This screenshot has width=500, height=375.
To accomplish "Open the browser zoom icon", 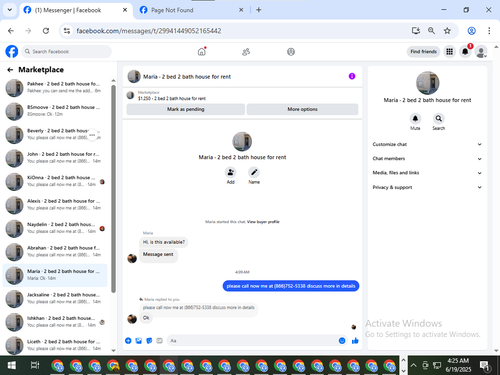I will point(431,31).
